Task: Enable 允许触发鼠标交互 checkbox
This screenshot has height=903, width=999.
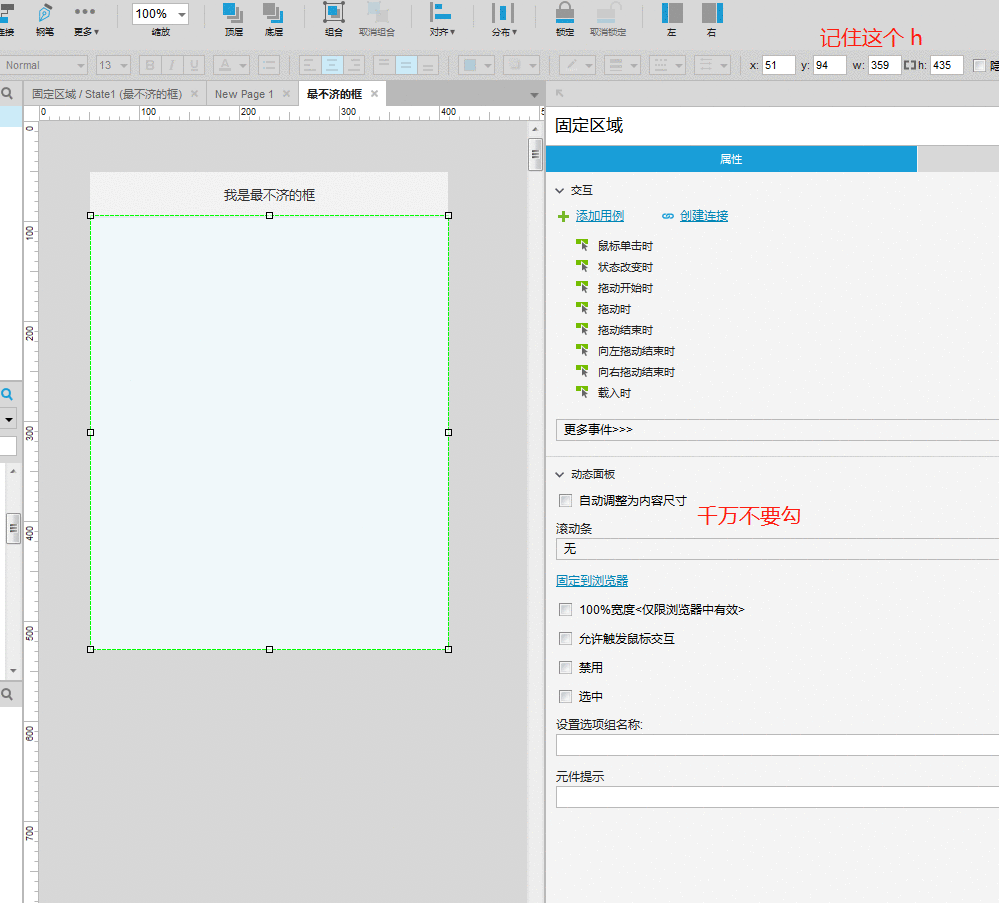Action: point(565,638)
